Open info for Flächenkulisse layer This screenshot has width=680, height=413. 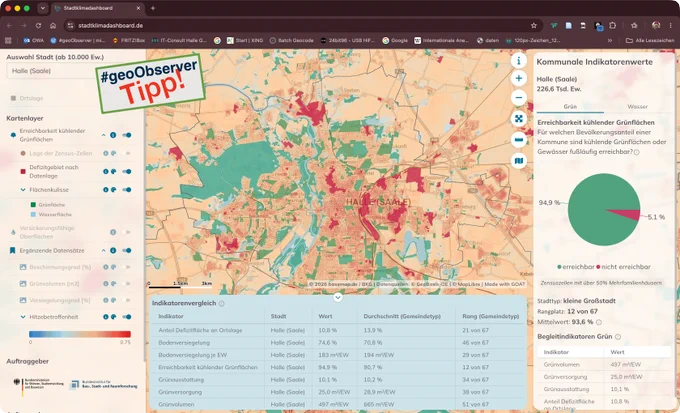(x=105, y=190)
